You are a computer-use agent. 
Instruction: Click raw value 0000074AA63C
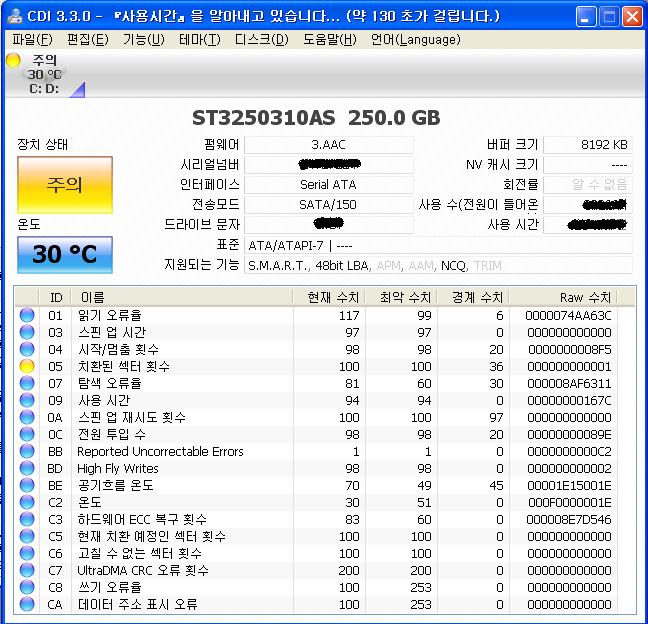[568, 315]
